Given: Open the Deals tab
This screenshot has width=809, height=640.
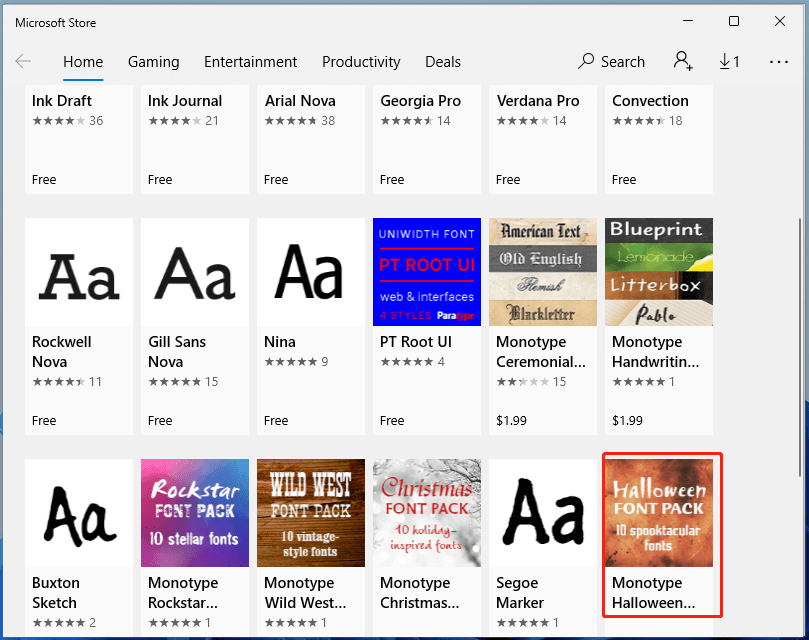Looking at the screenshot, I should [x=442, y=61].
